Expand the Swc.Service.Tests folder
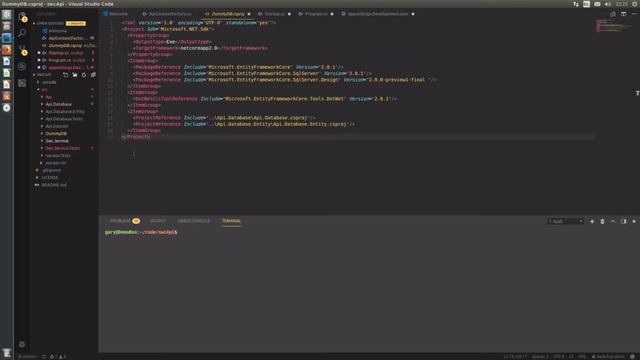This screenshot has height=360, width=640. click(62, 149)
